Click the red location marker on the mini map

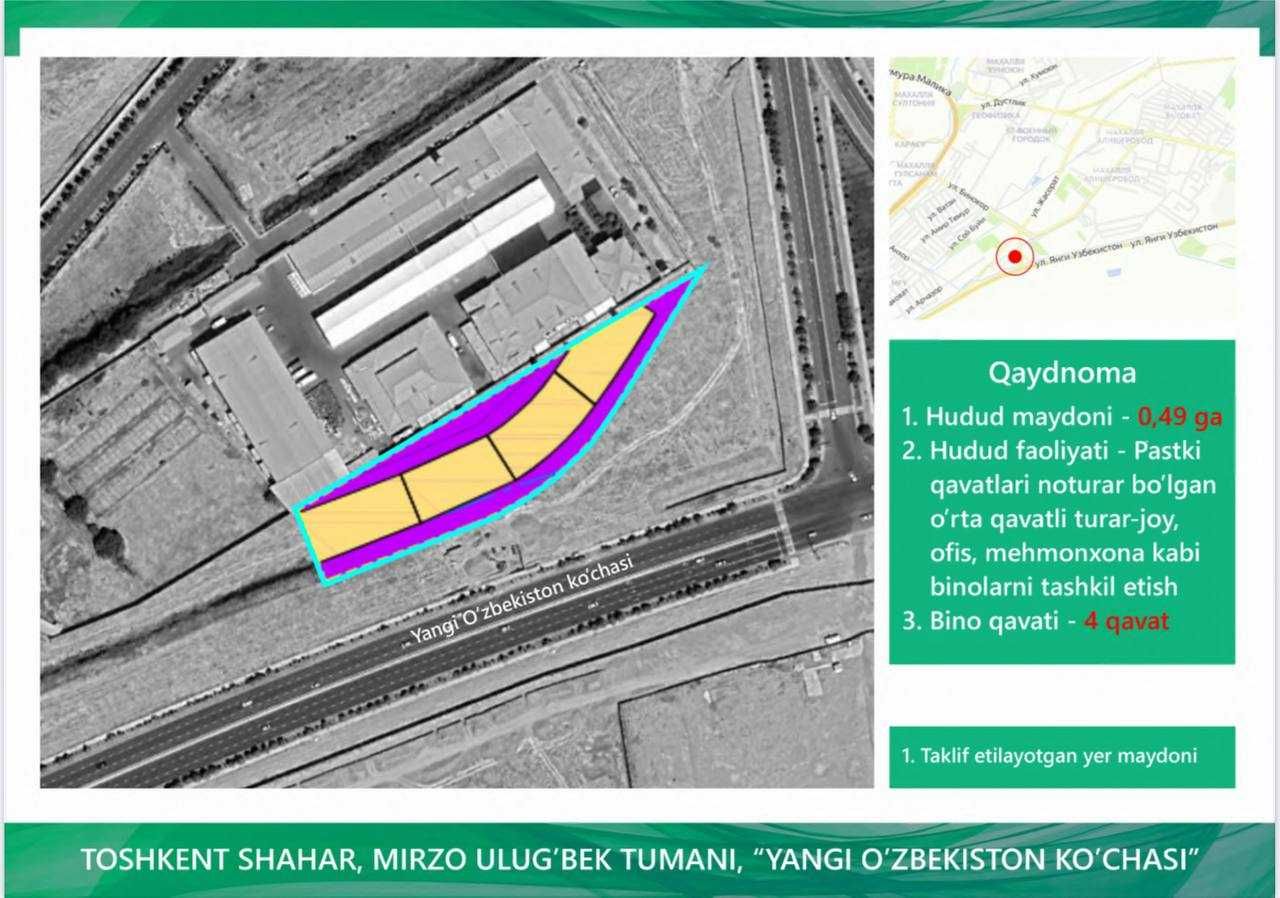[1015, 257]
